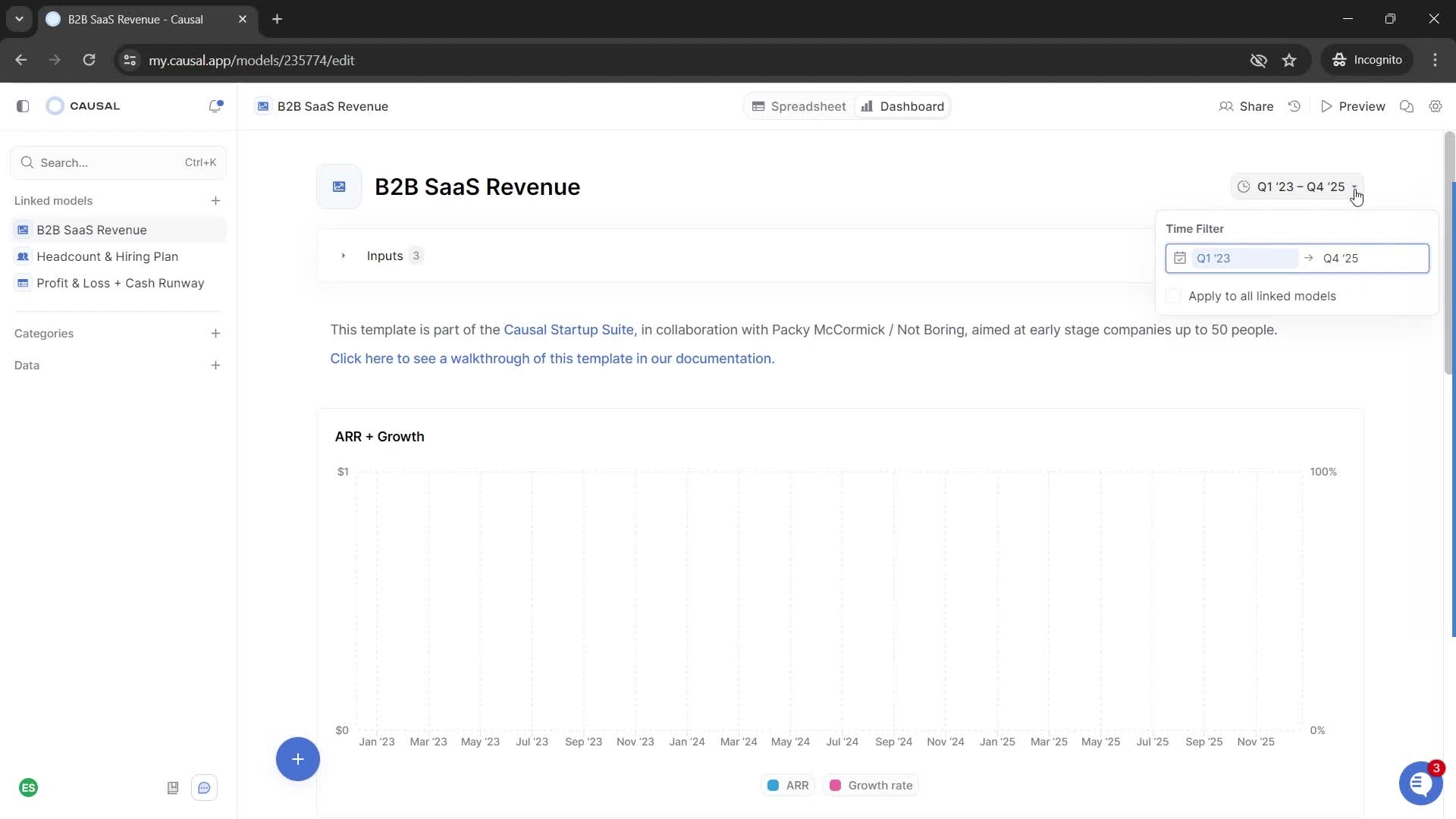Toggle ARR legend item visibility
1456x819 pixels.
pyautogui.click(x=790, y=785)
